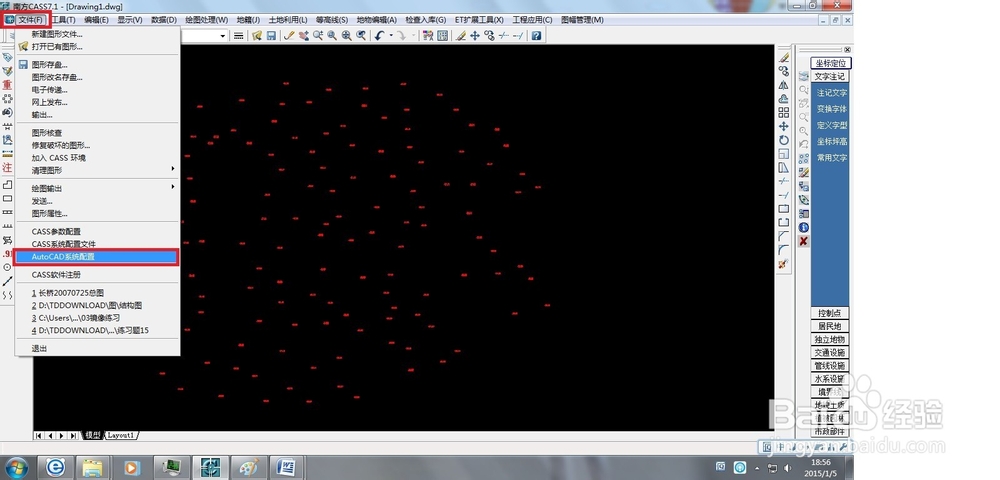1000x480 pixels.
Task: Click the 控制点 category button
Action: 830,313
